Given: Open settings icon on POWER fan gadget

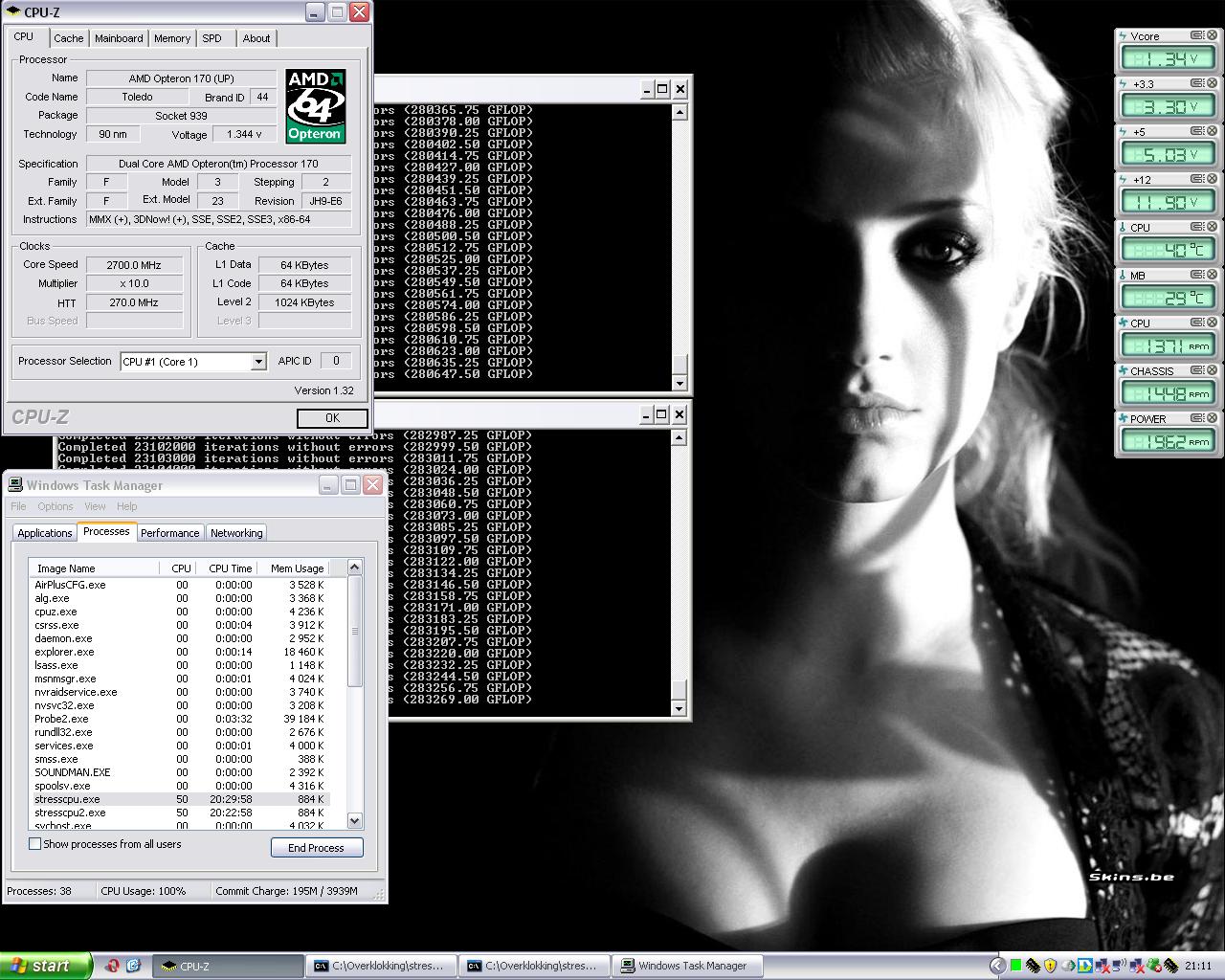Looking at the screenshot, I should click(x=1196, y=418).
